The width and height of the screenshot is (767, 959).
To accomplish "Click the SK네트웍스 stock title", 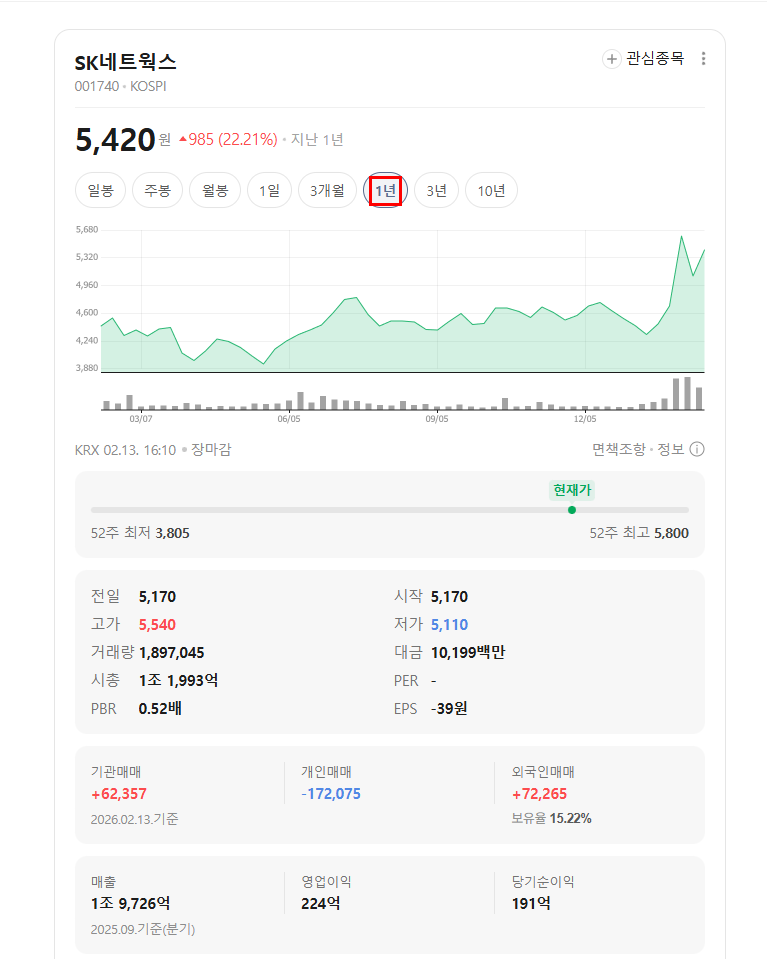I will click(125, 62).
